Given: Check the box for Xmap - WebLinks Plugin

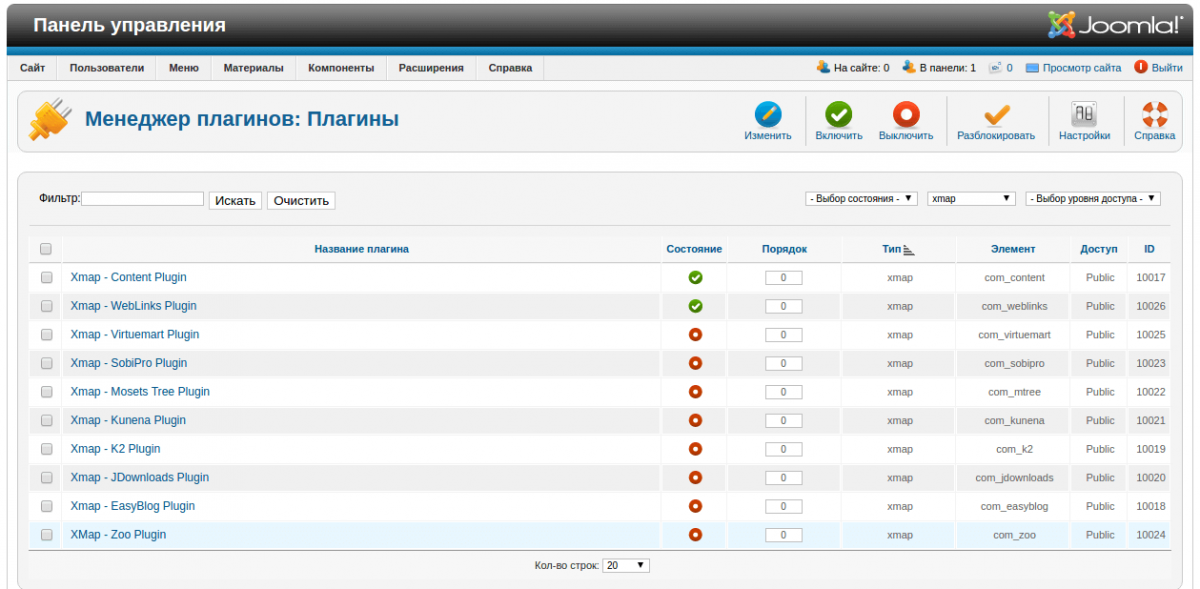Looking at the screenshot, I should point(46,306).
